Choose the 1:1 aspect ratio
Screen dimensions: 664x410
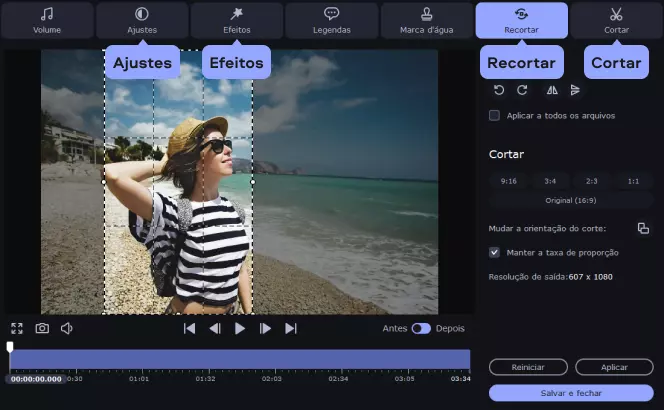click(633, 181)
